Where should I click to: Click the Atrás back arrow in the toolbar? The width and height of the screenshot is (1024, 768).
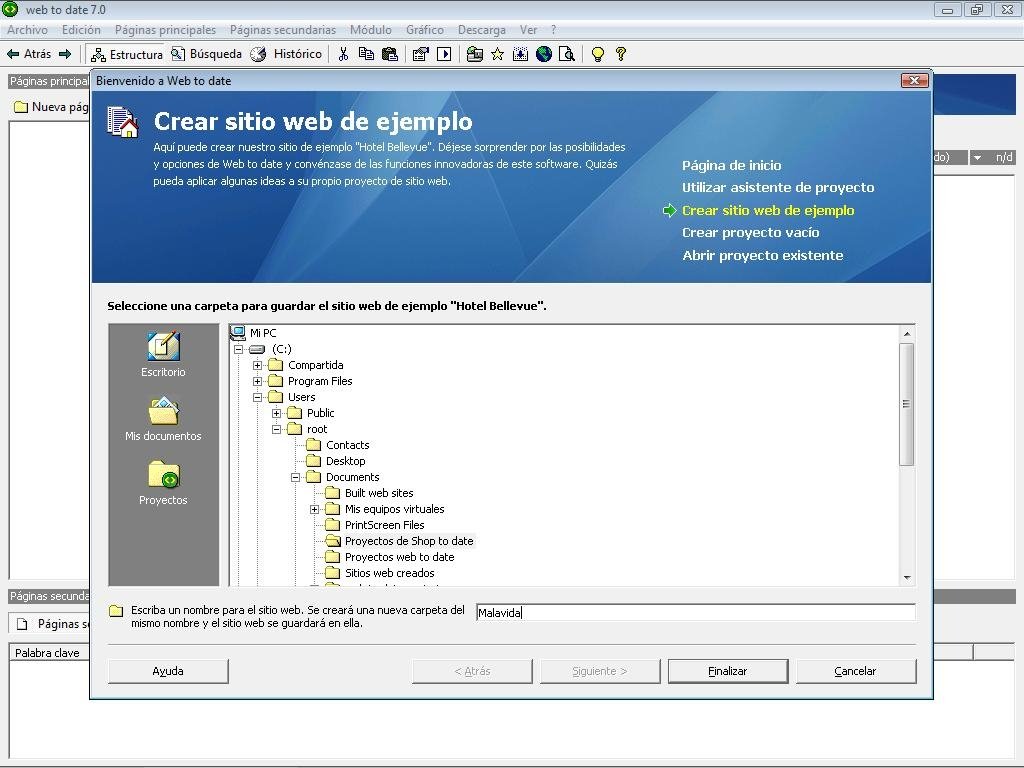point(28,54)
